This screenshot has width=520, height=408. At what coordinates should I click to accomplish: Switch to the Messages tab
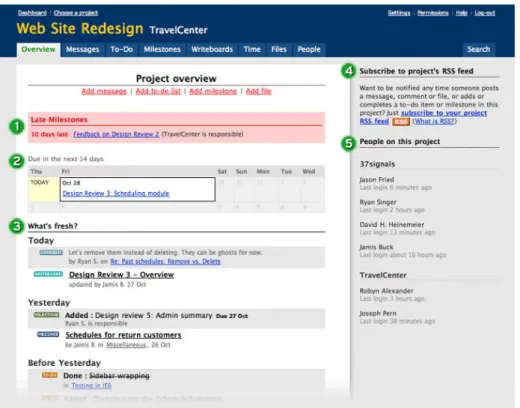coord(83,50)
